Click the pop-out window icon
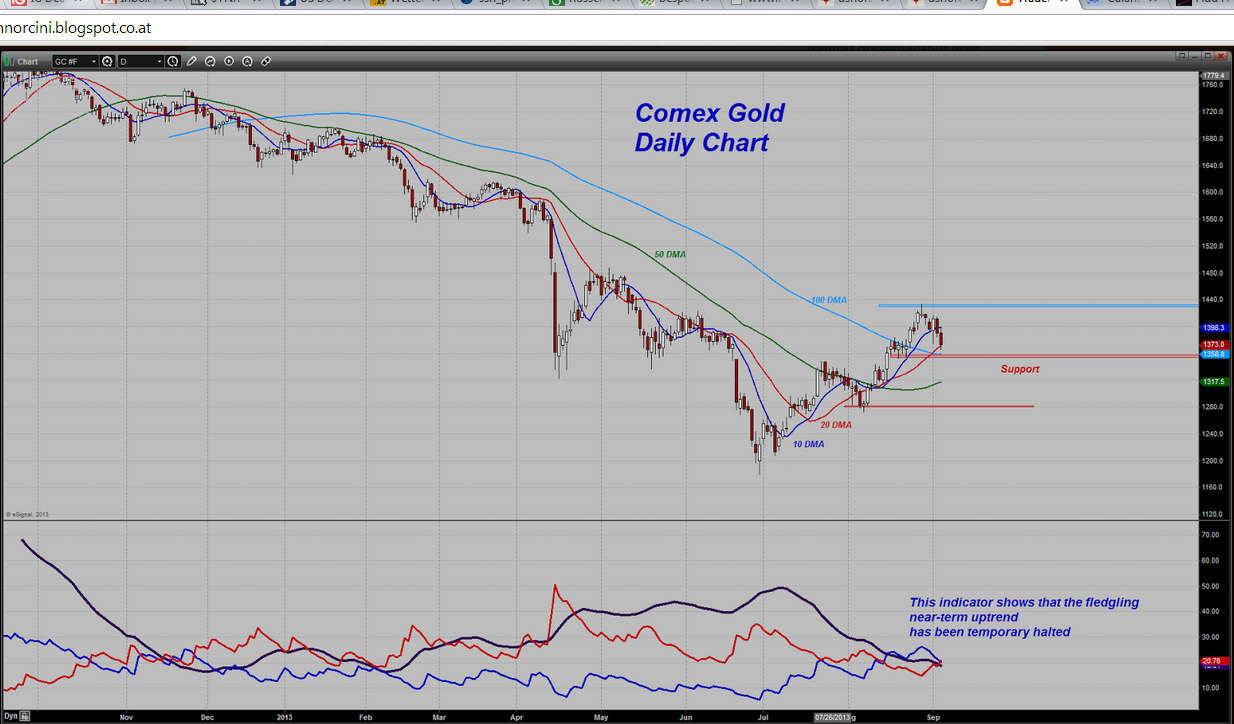 pos(1182,56)
